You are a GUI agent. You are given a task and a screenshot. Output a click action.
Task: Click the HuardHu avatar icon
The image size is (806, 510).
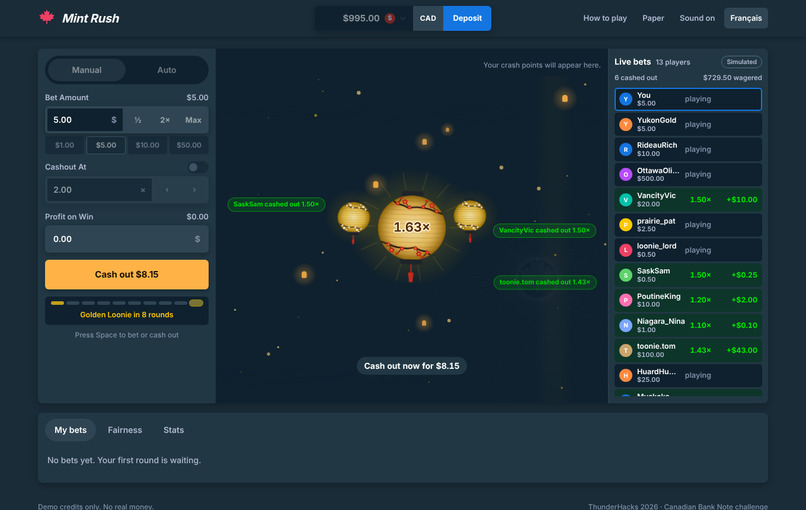[x=626, y=375]
